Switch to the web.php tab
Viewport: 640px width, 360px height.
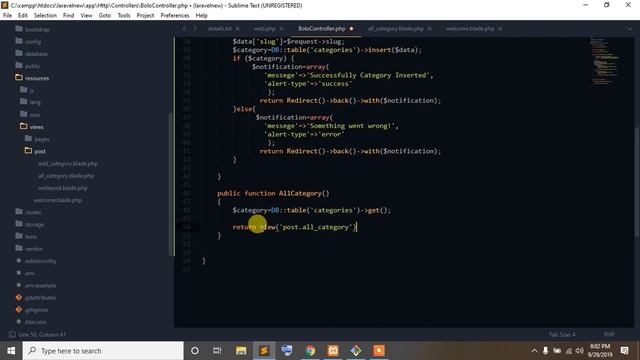pos(264,29)
